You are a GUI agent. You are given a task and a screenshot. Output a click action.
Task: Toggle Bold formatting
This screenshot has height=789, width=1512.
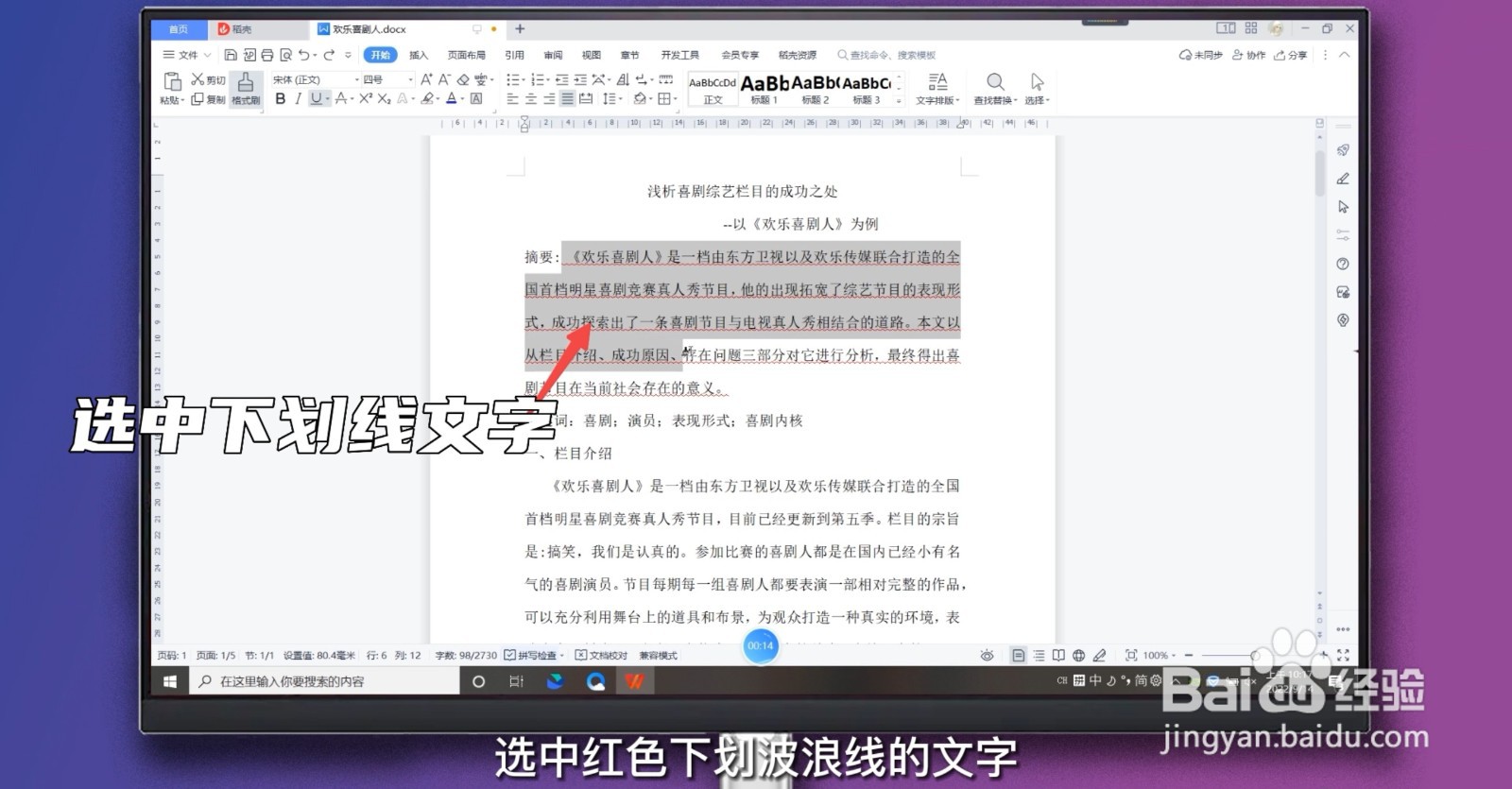[280, 98]
